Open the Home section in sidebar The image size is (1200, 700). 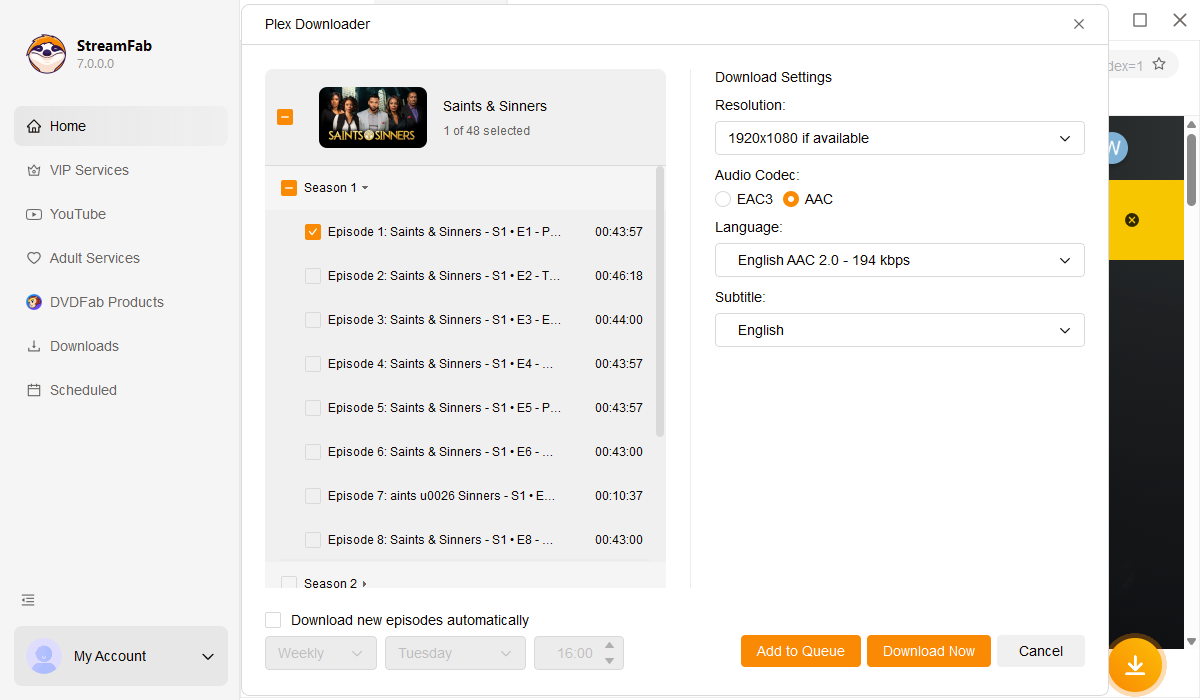tap(68, 125)
